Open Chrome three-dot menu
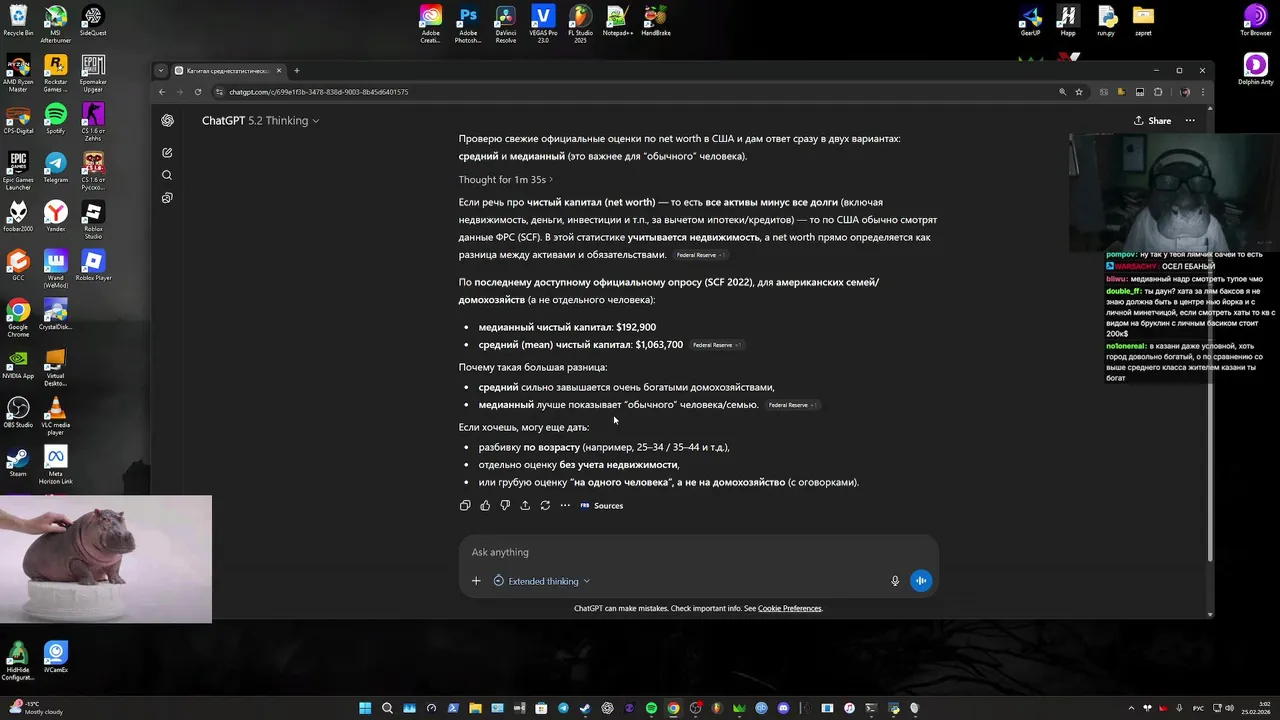 (x=1203, y=92)
